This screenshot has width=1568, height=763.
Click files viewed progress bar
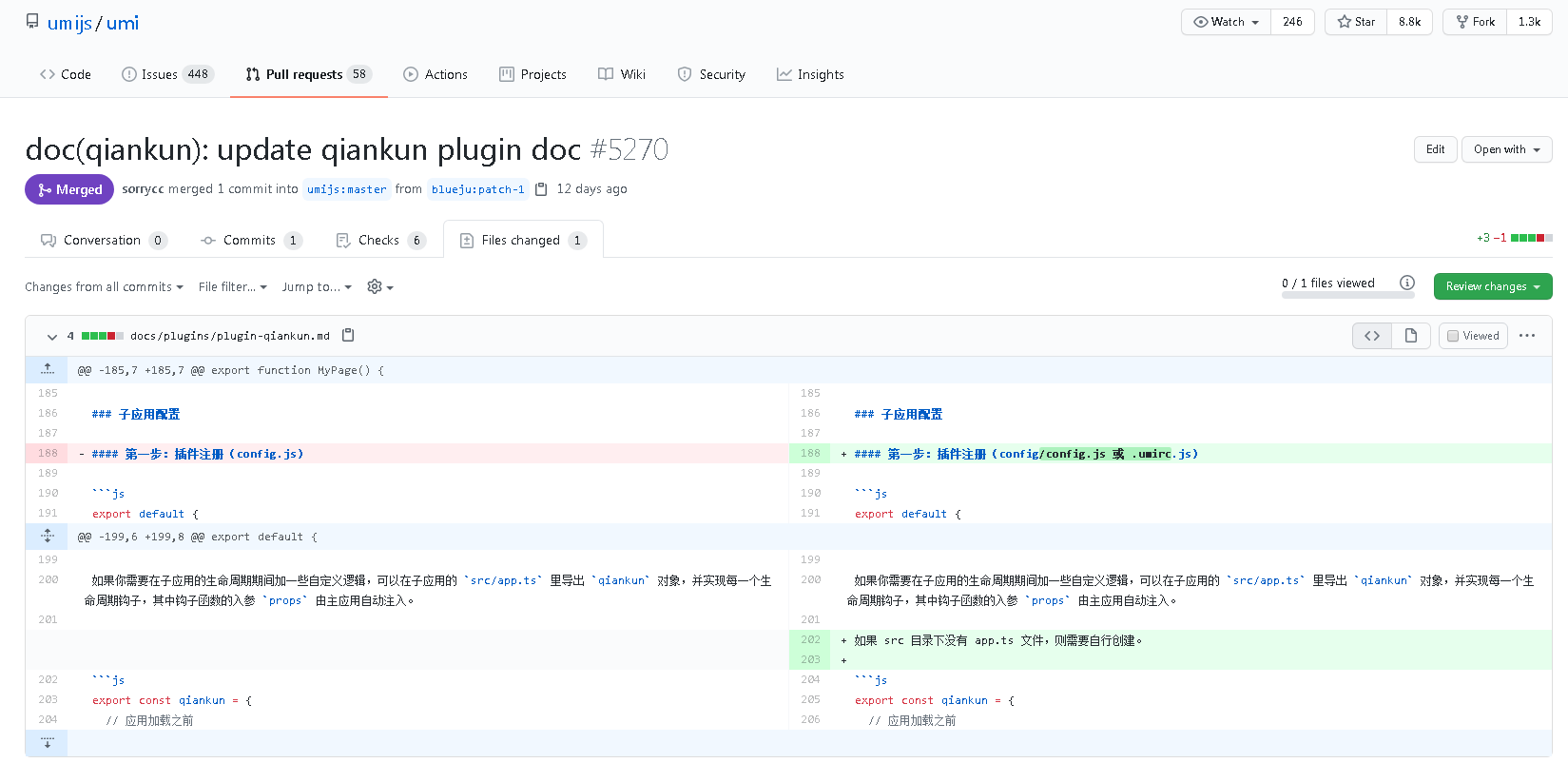point(1348,295)
